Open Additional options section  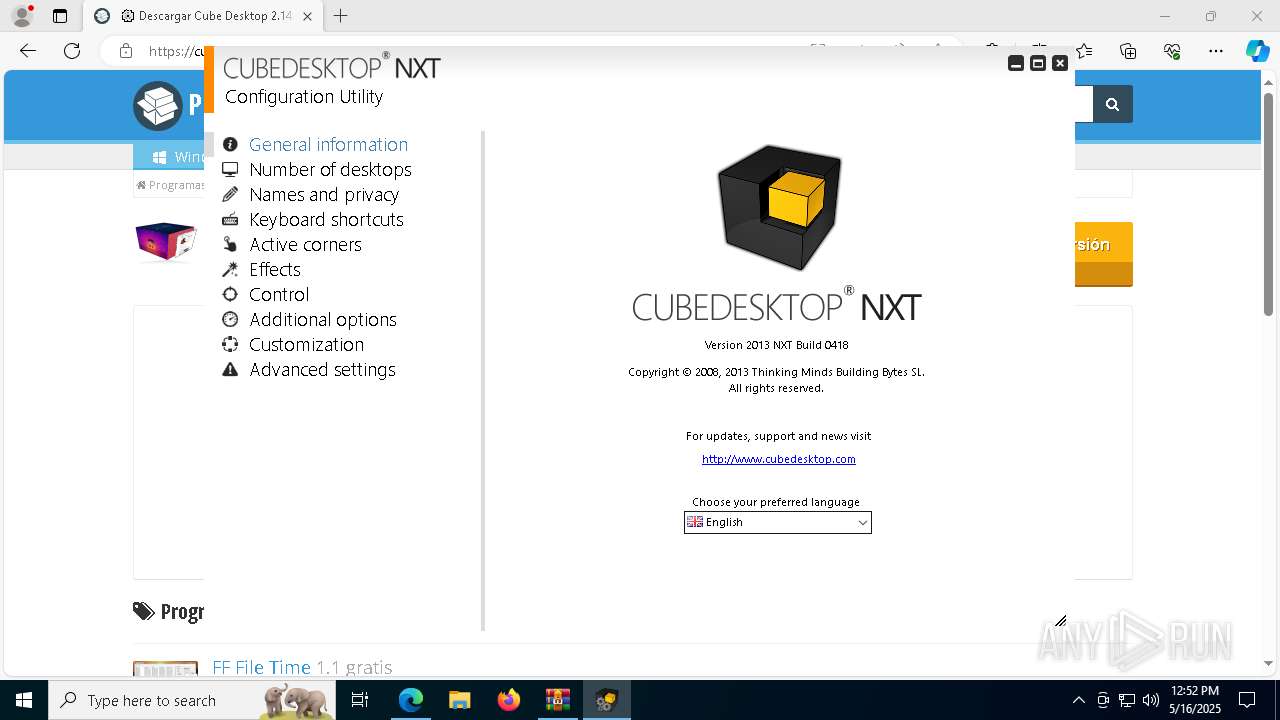point(323,319)
